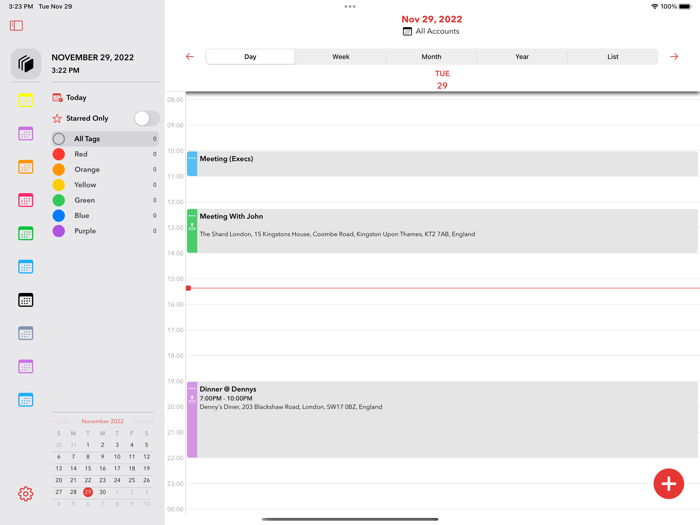This screenshot has width=700, height=525.
Task: Check the Wi-Fi status icon
Action: (654, 6)
